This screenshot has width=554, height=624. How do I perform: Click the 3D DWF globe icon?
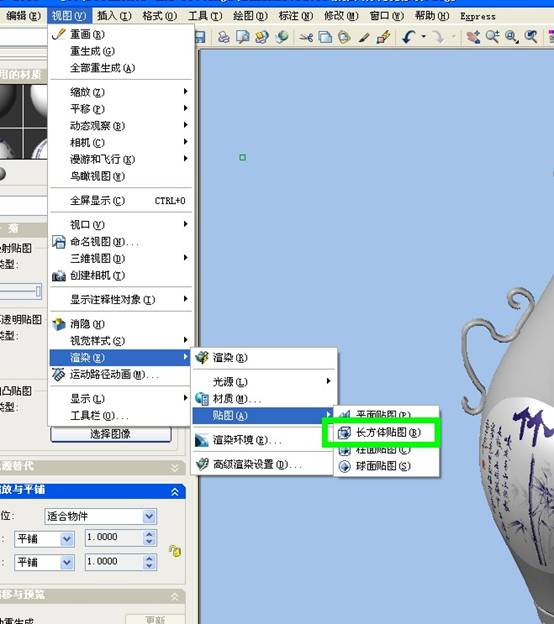coord(281,37)
